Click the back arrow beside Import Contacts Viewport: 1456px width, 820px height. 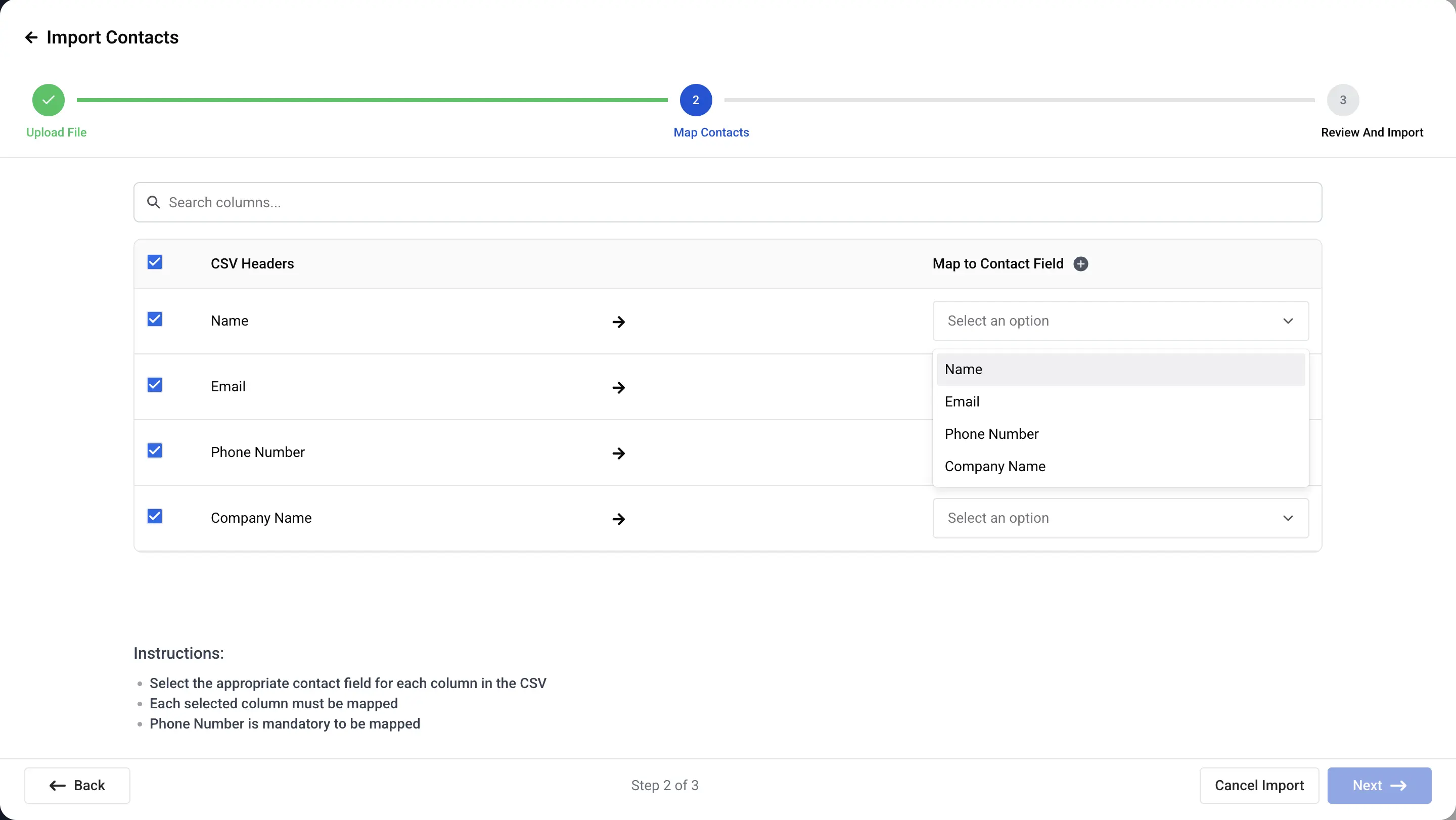click(31, 37)
